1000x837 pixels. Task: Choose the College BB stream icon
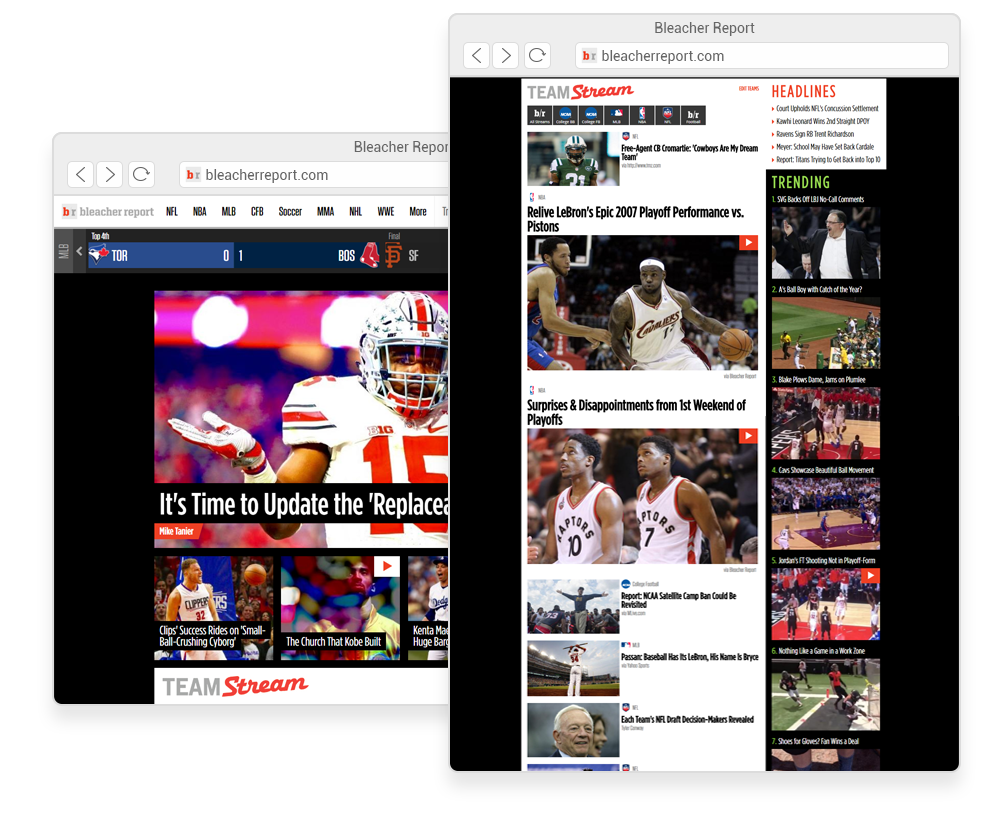[565, 116]
